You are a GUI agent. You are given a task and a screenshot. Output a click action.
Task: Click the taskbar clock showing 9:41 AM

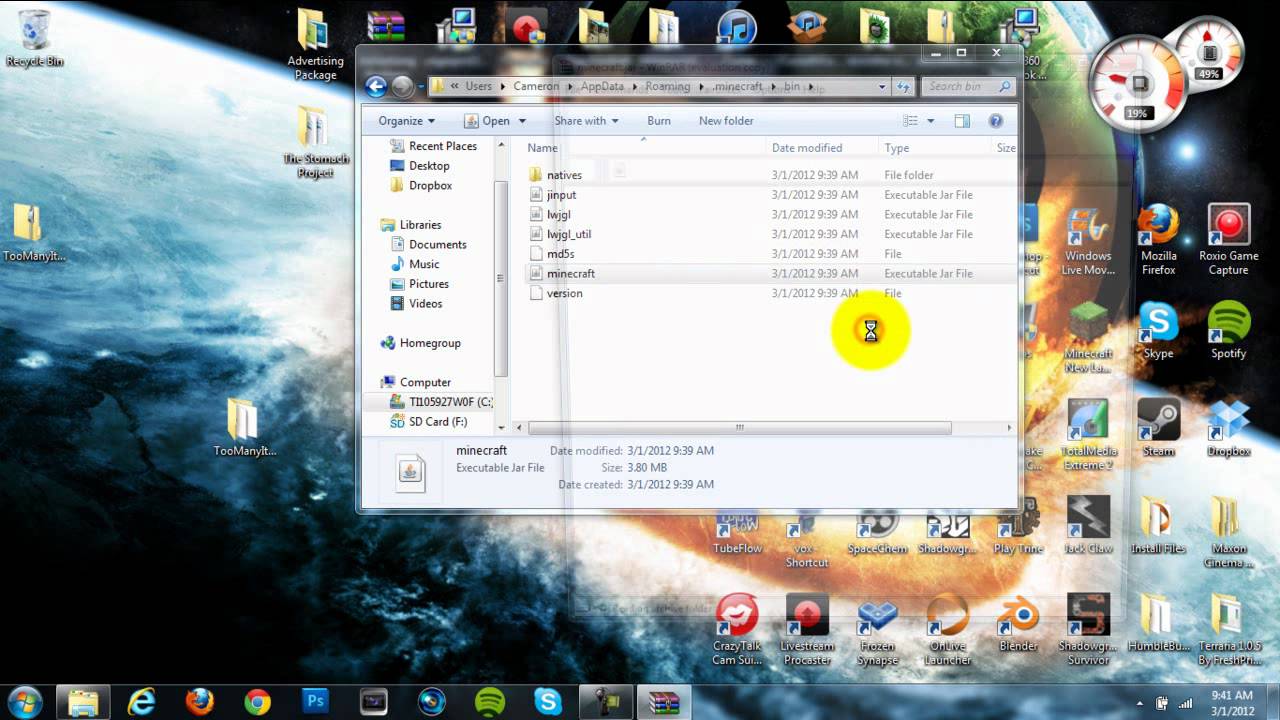[1231, 702]
